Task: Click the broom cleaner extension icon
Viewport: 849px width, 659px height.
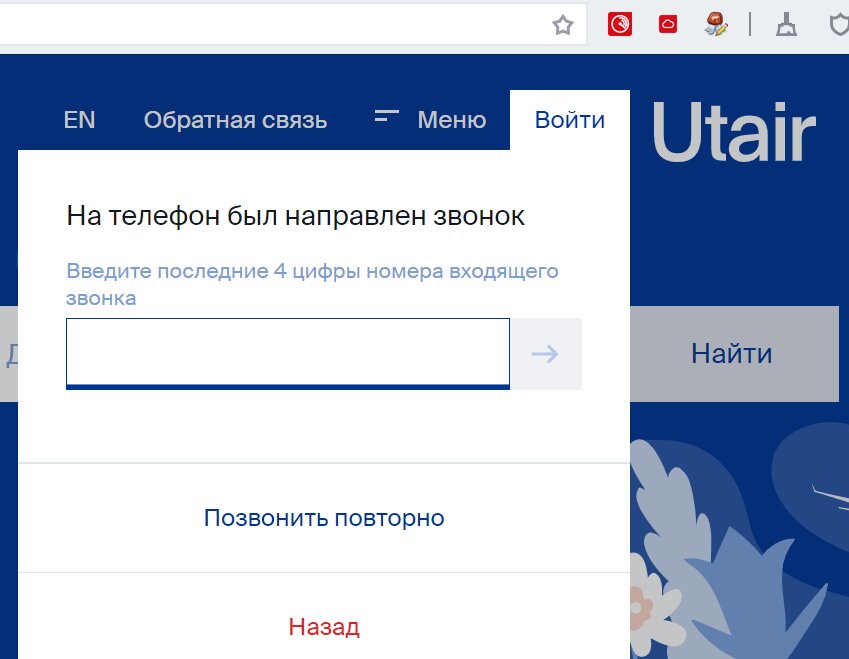Action: pyautogui.click(x=786, y=24)
